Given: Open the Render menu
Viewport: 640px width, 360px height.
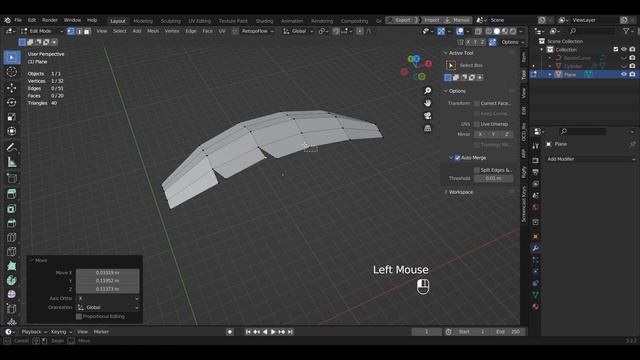Looking at the screenshot, I should click(50, 20).
